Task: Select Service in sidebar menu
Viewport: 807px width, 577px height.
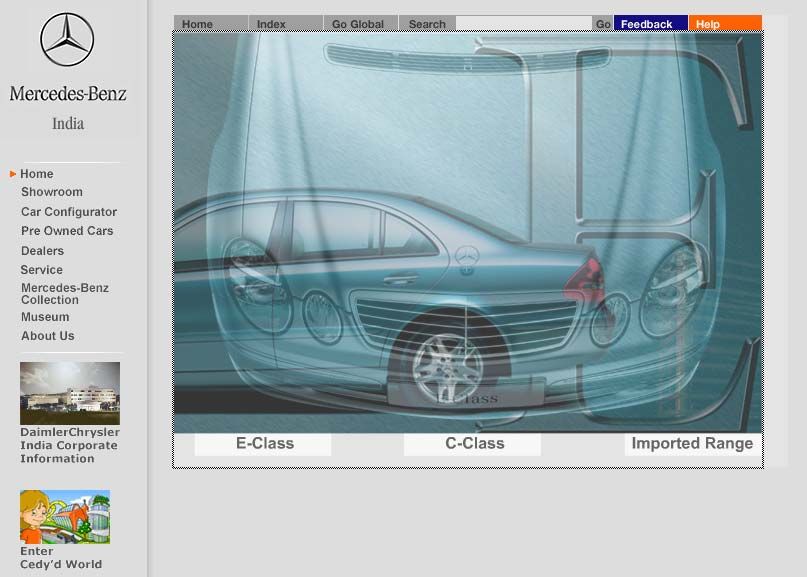Action: pos(42,270)
